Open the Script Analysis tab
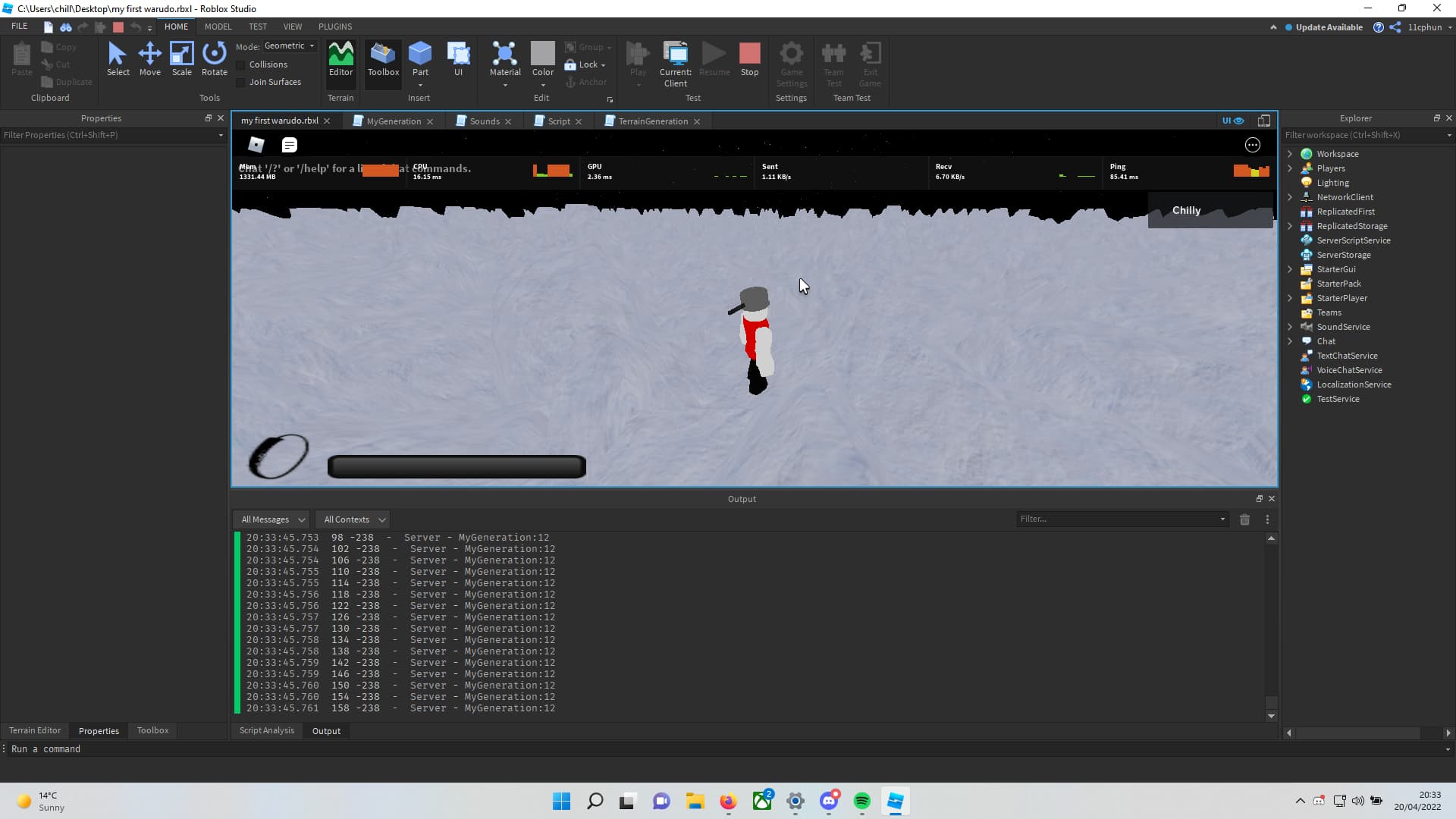 coord(266,731)
